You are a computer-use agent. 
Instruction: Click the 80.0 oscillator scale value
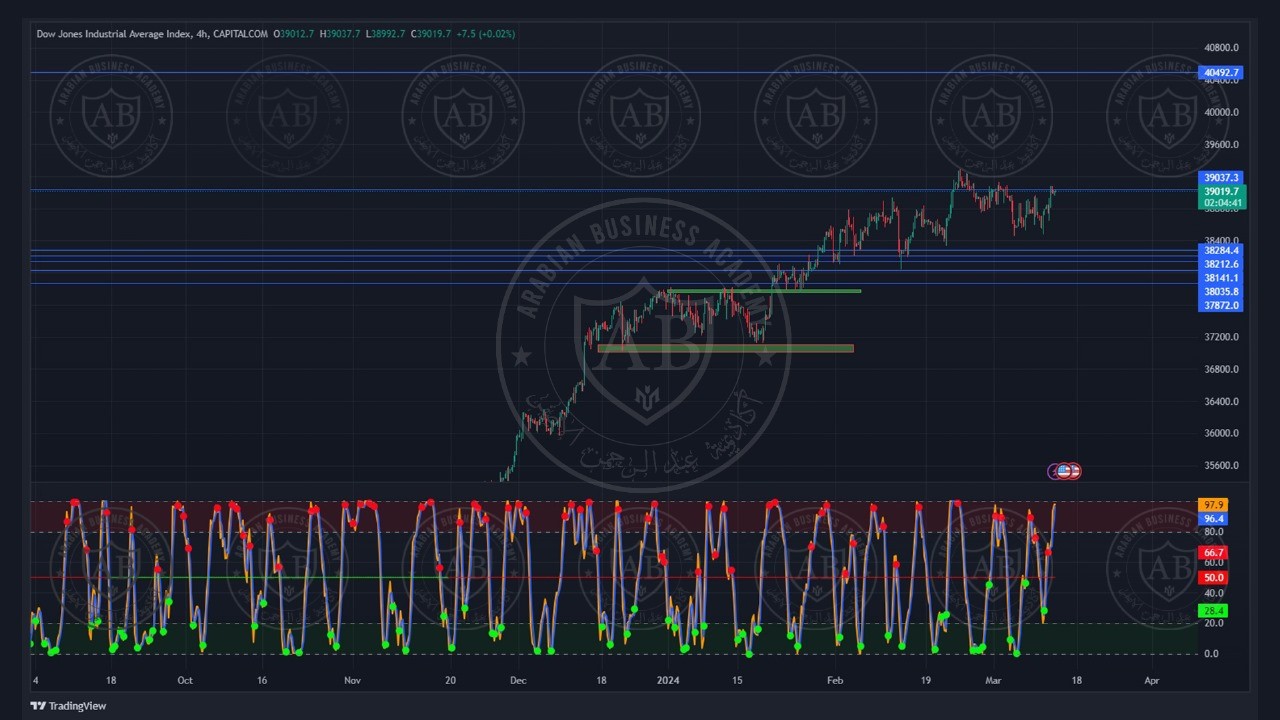click(x=1212, y=532)
